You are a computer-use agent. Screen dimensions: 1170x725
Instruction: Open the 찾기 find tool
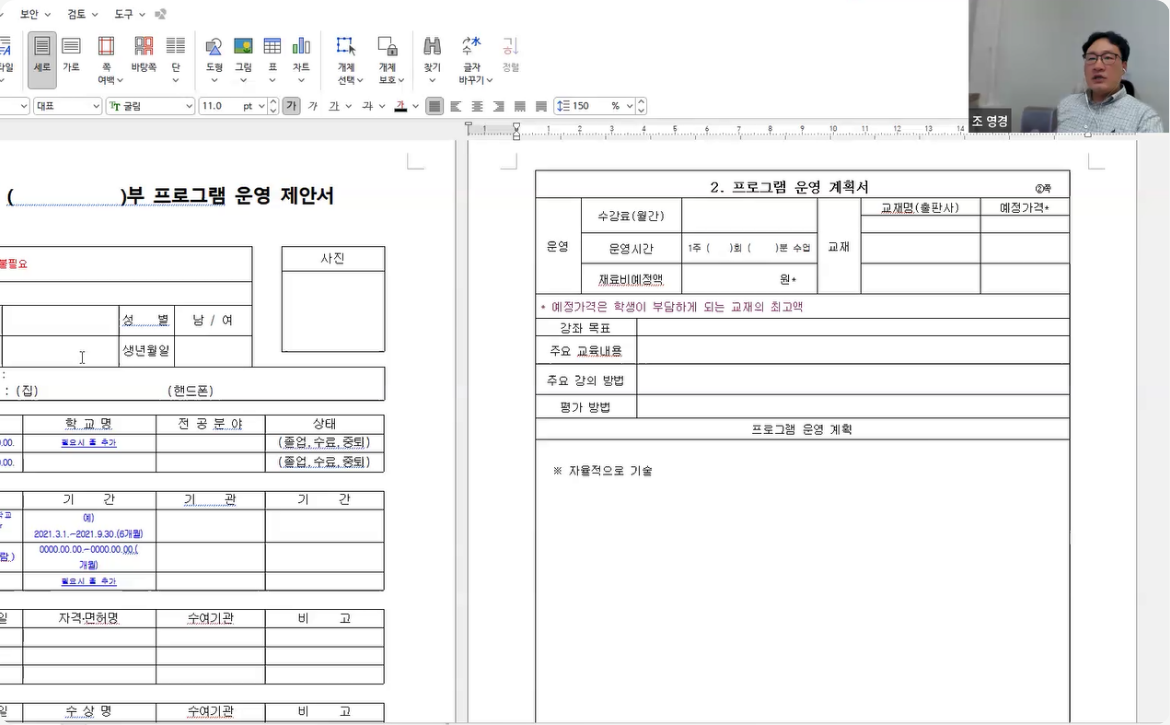pos(432,54)
